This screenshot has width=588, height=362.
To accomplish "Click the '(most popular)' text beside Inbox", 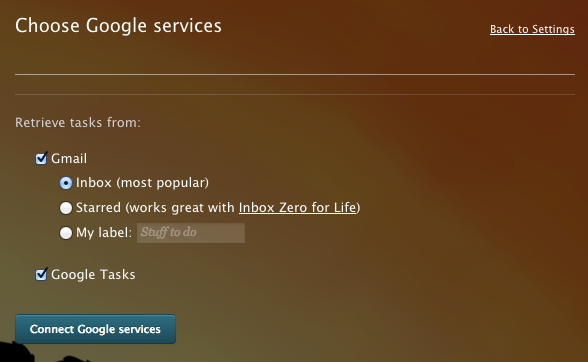I will (162, 183).
